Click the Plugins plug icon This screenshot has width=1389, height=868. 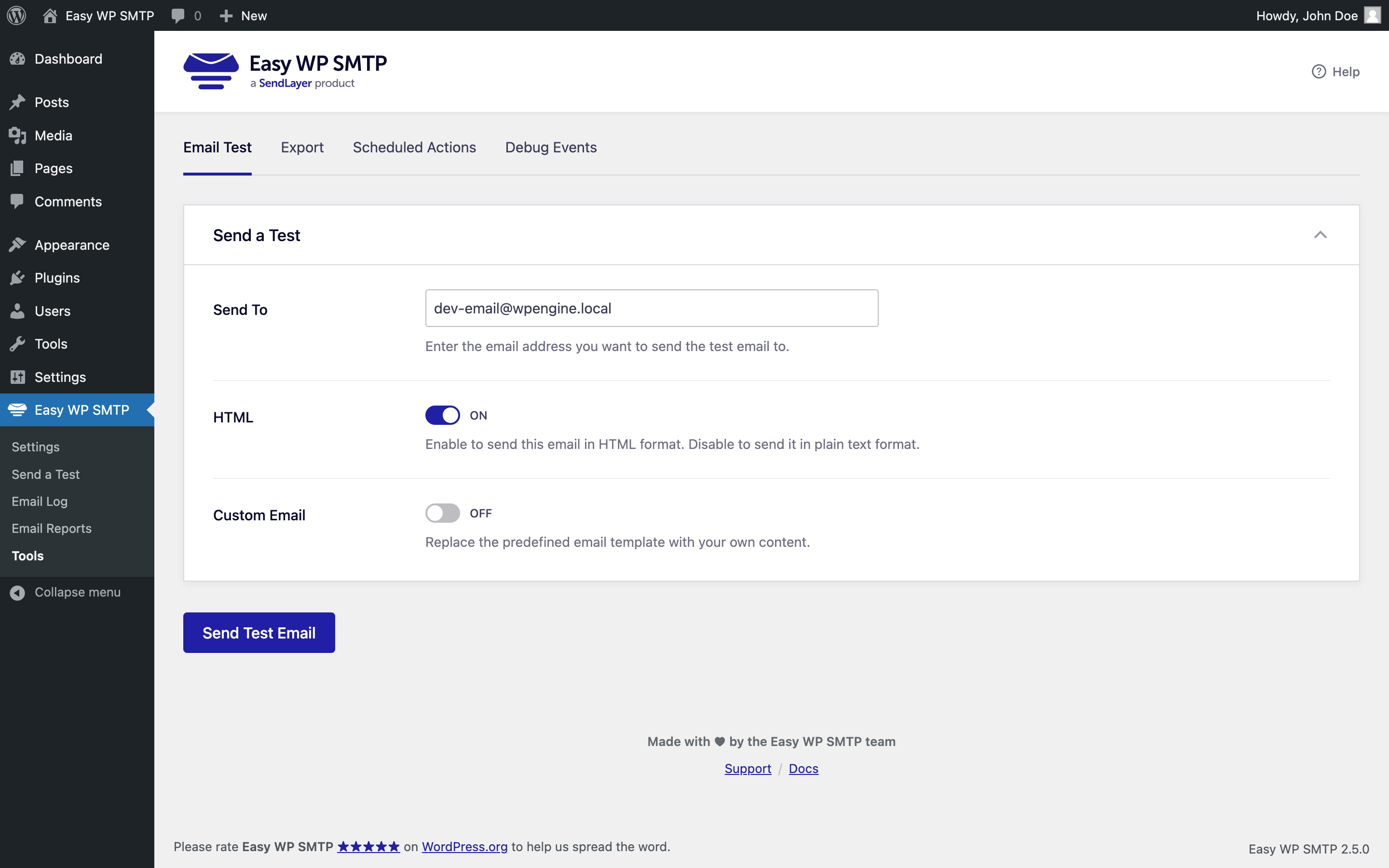[18, 278]
